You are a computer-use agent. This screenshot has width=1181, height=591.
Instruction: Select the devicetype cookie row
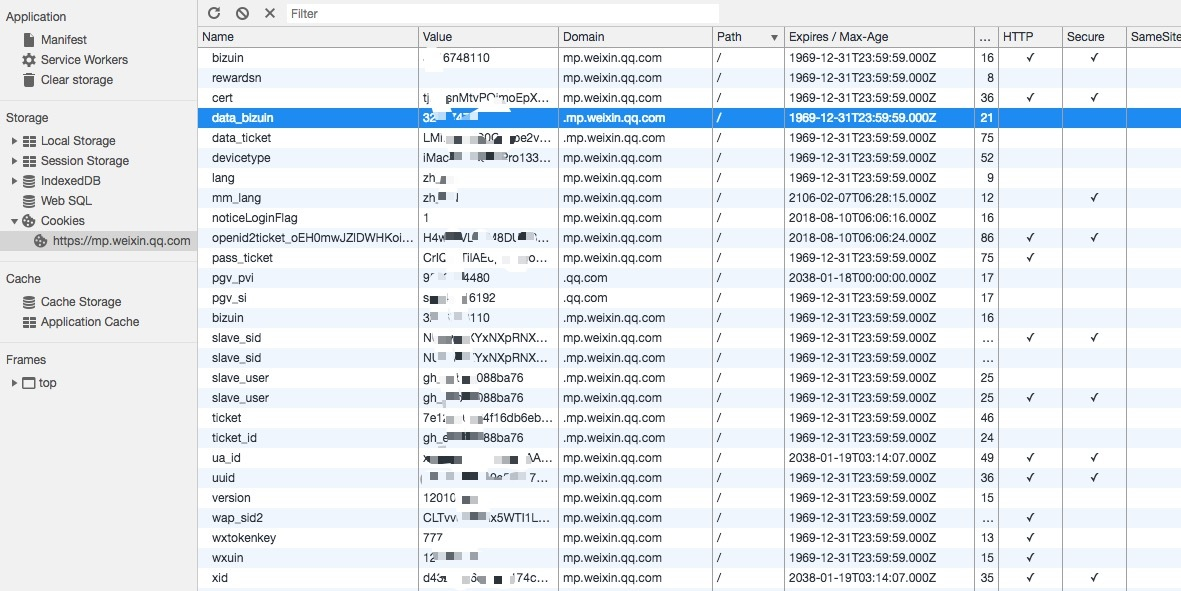coord(689,158)
